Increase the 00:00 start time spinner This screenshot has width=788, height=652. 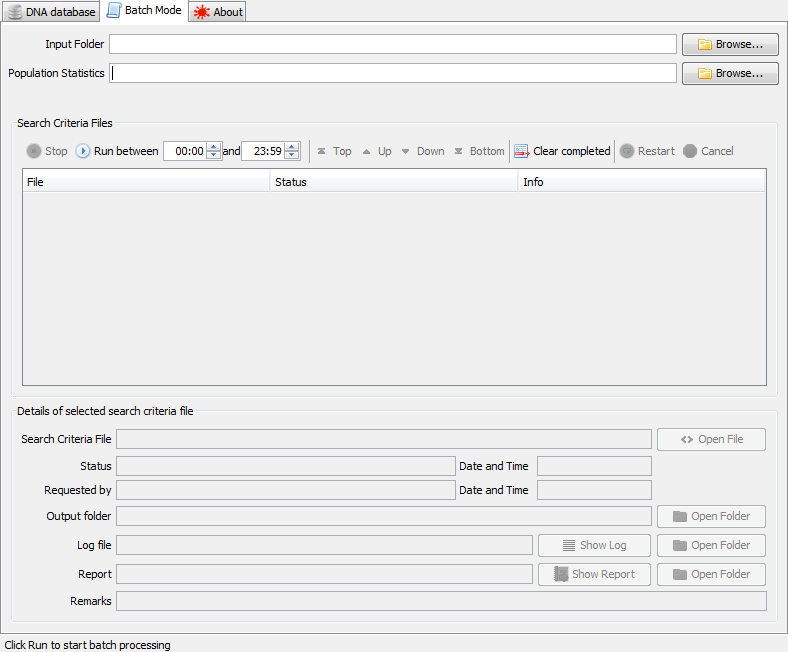213,147
